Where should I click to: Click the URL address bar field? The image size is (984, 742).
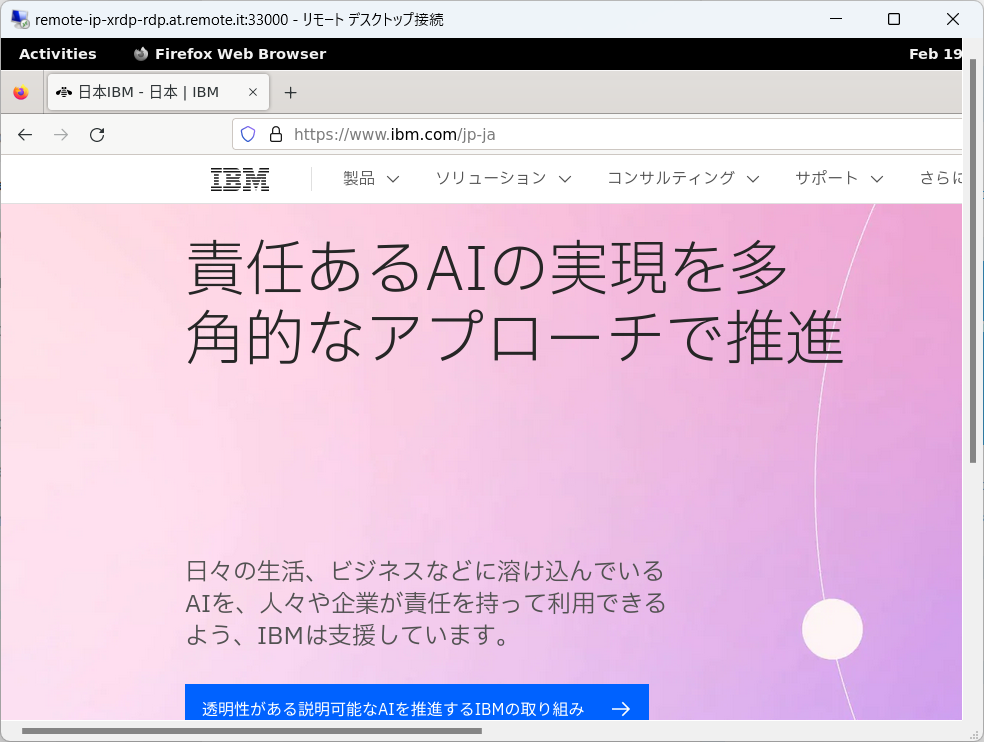point(596,134)
